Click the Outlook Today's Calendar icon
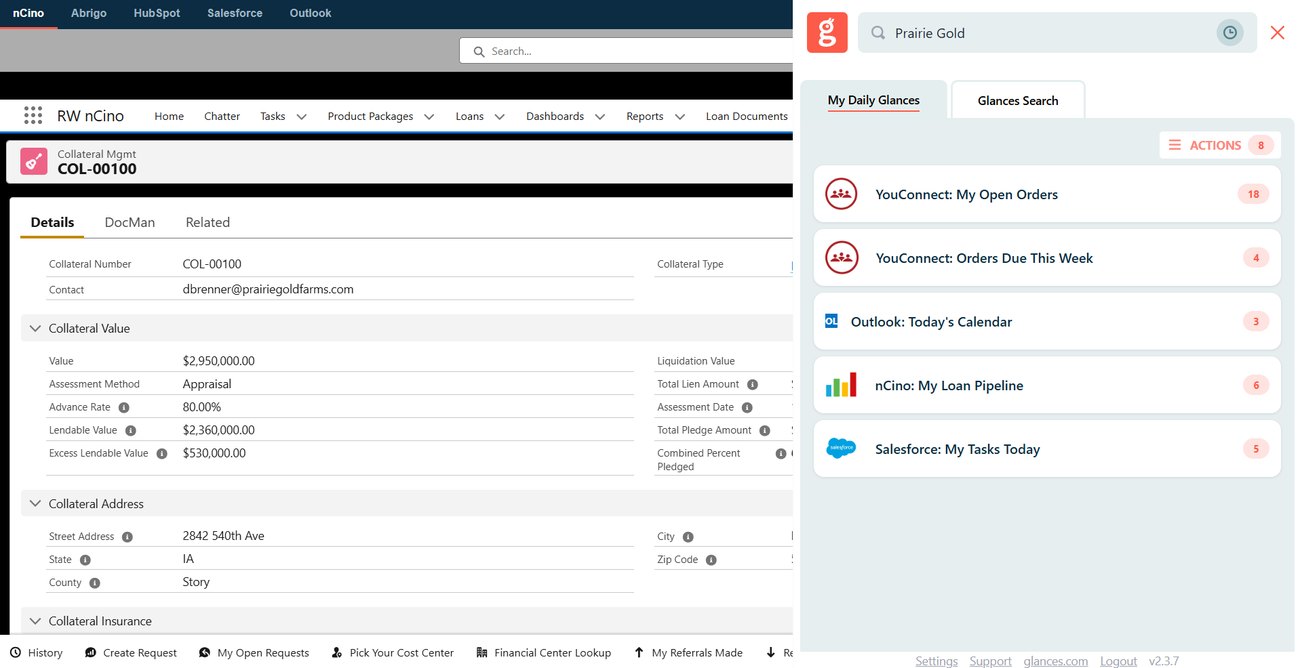The height and width of the screenshot is (668, 1300). coord(831,321)
